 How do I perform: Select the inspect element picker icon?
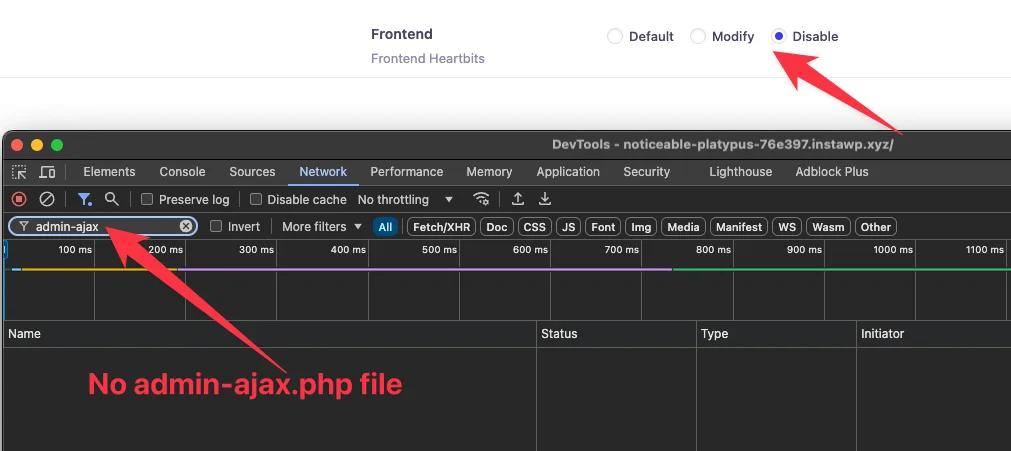(19, 172)
